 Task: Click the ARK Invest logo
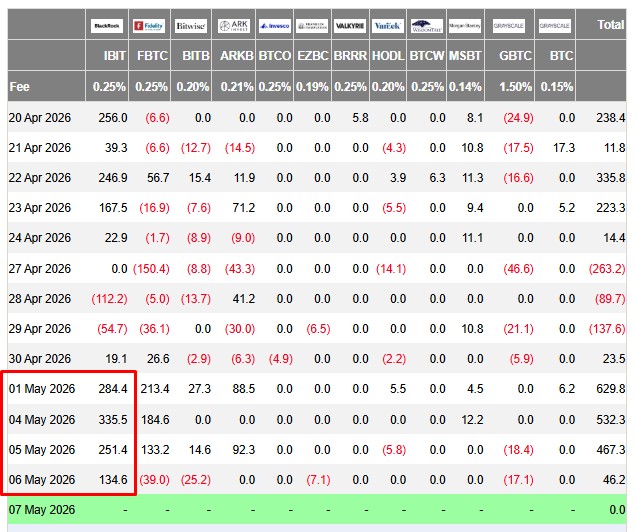click(234, 26)
